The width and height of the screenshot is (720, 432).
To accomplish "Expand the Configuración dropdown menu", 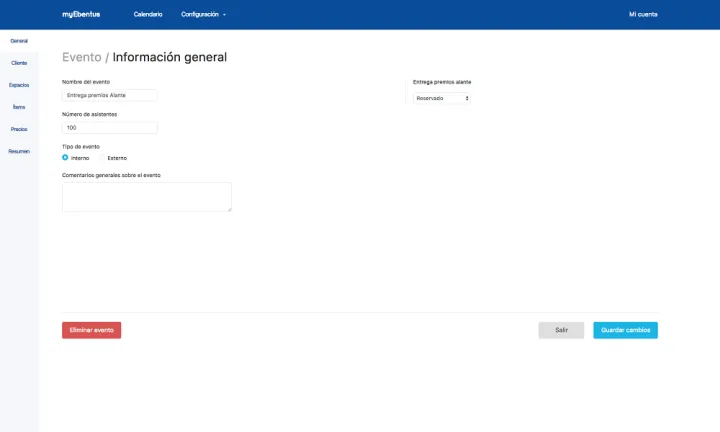I will (x=203, y=15).
